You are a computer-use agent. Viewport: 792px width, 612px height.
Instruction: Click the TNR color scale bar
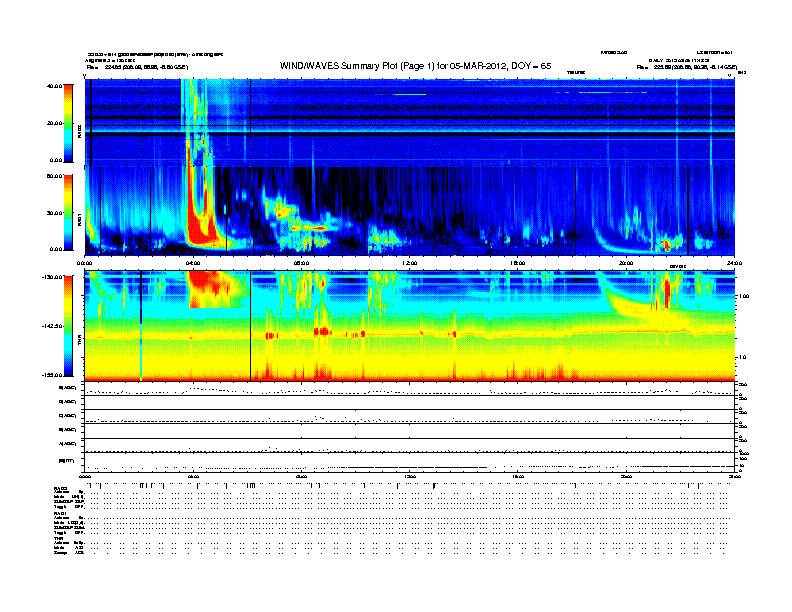[x=68, y=326]
